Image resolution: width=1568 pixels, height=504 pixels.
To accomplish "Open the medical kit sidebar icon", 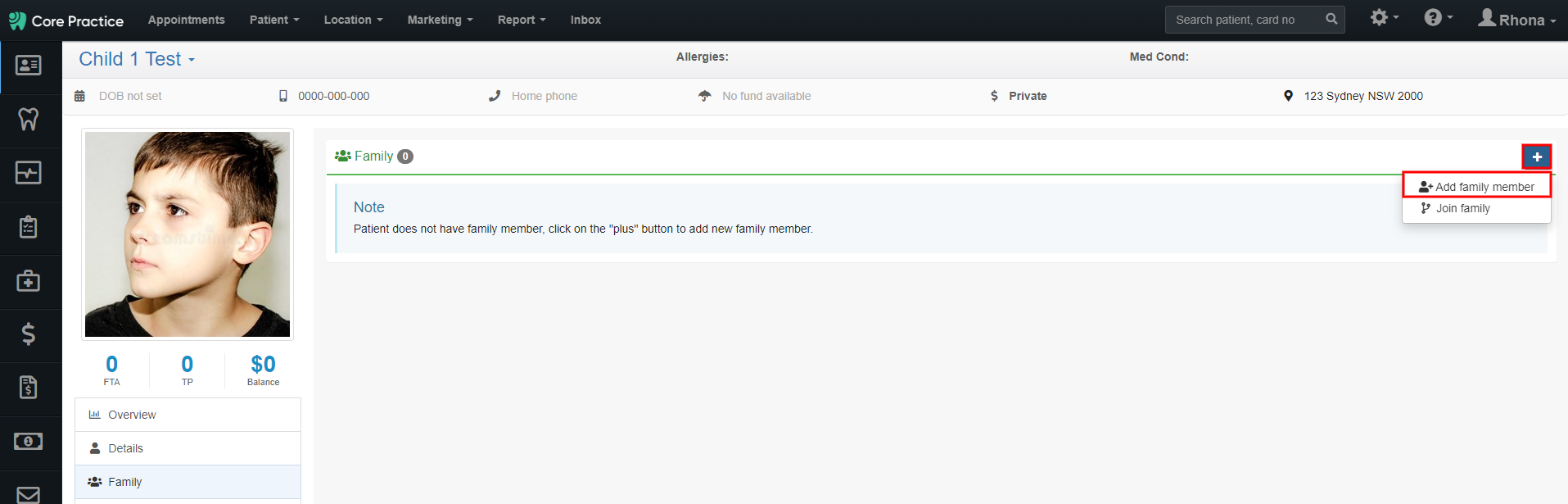I will click(29, 281).
